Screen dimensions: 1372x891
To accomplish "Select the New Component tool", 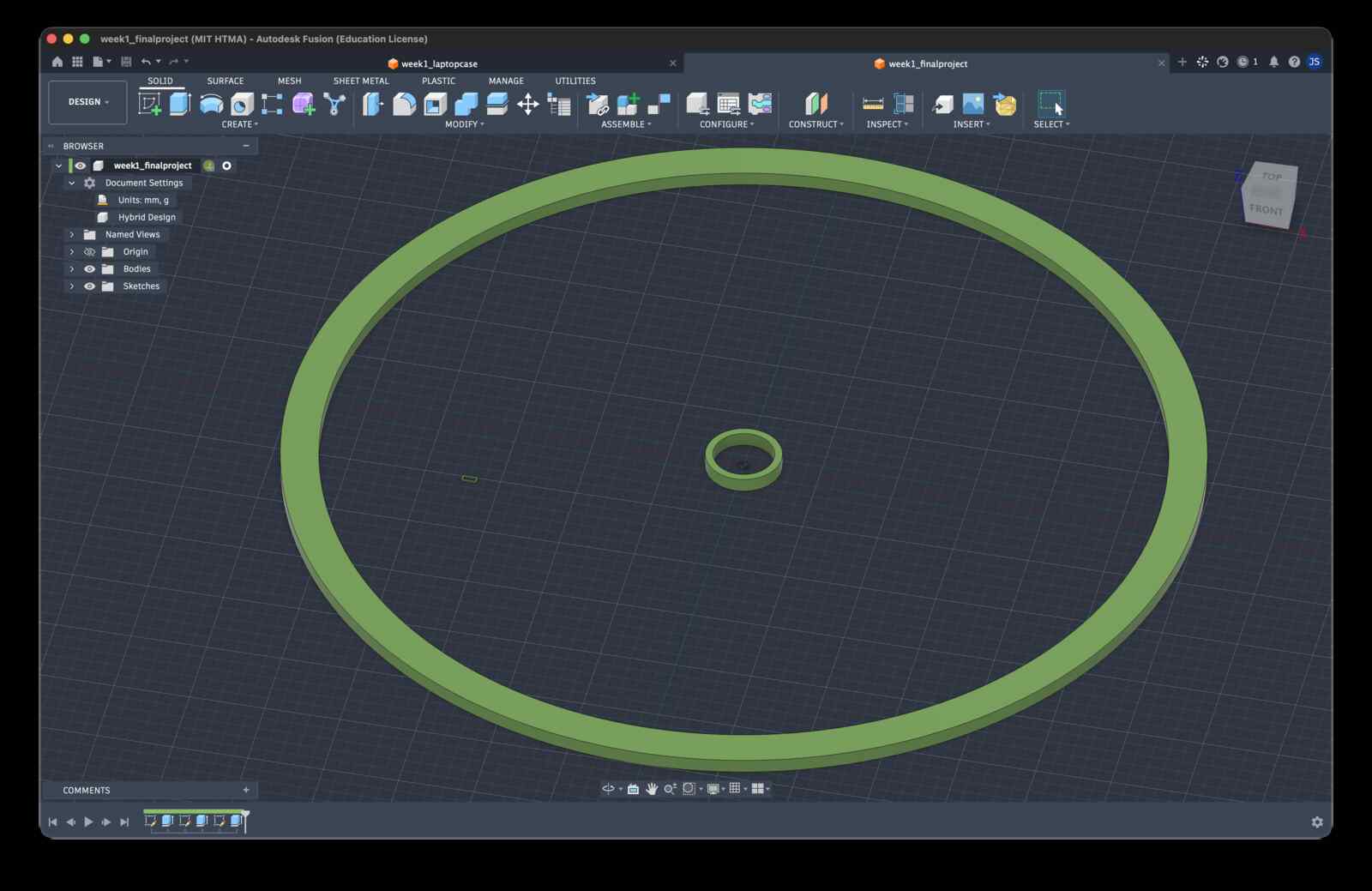I will click(x=629, y=104).
